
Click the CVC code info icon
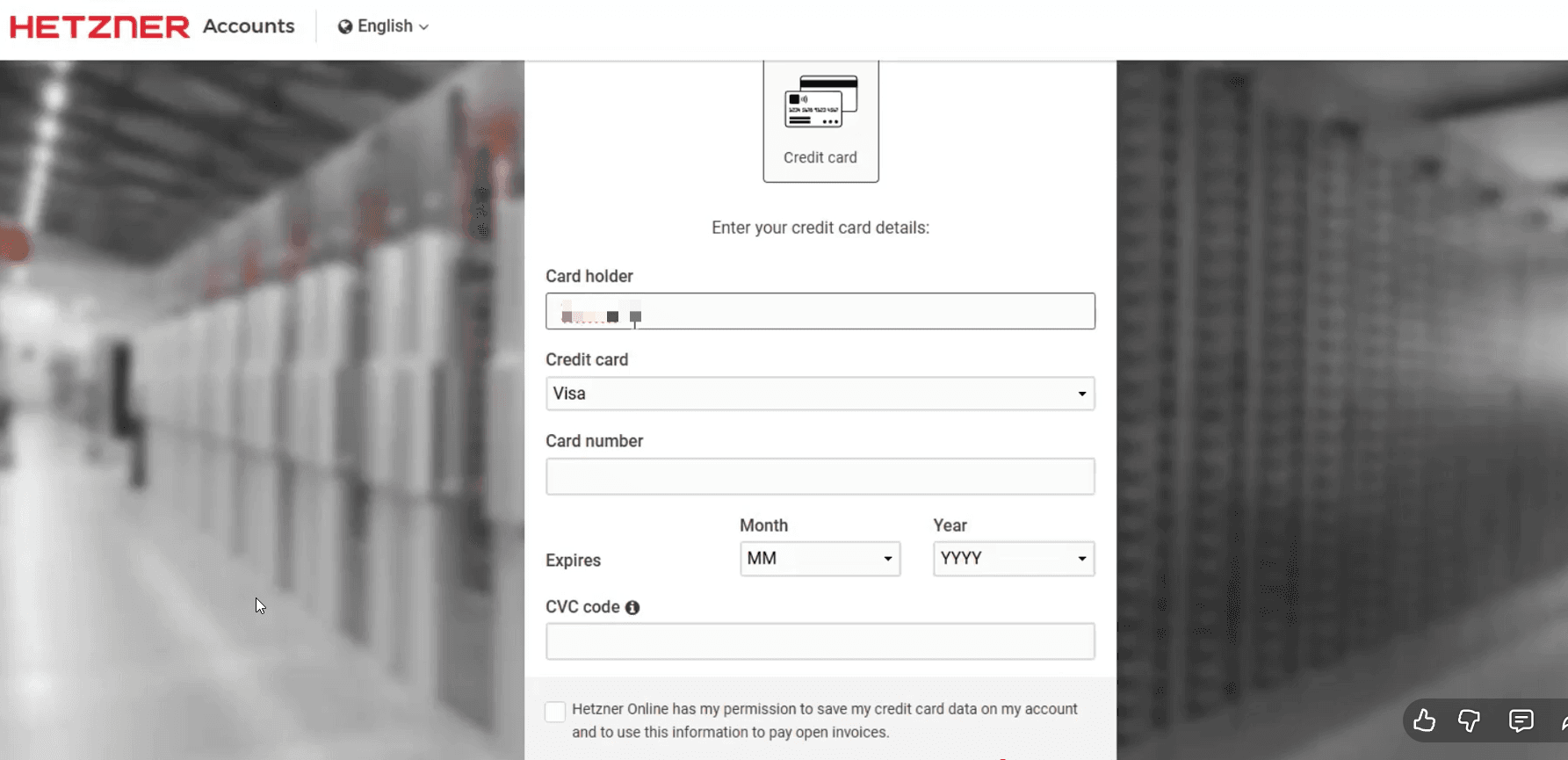pyautogui.click(x=632, y=607)
